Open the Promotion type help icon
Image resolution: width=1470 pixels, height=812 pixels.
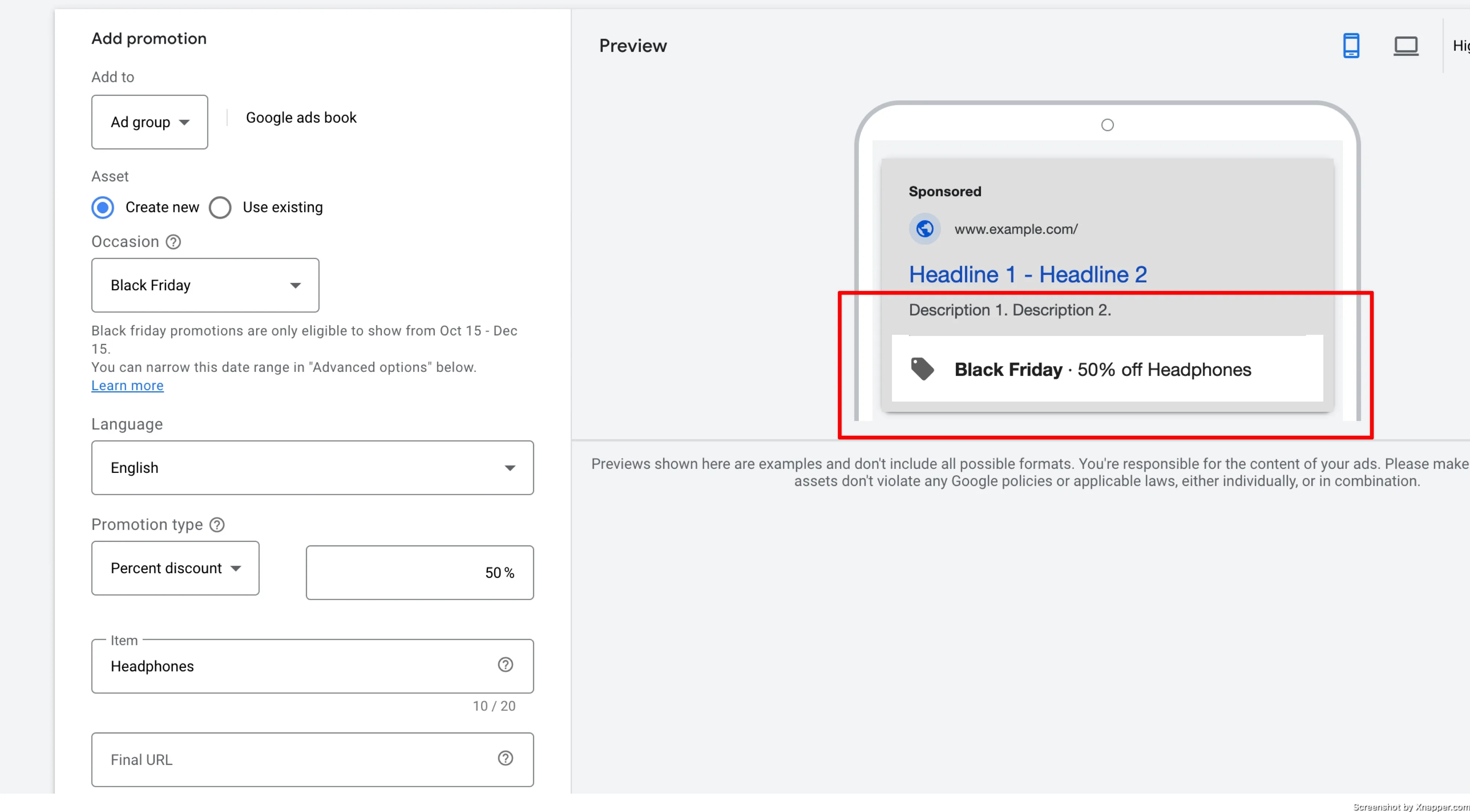tap(217, 524)
